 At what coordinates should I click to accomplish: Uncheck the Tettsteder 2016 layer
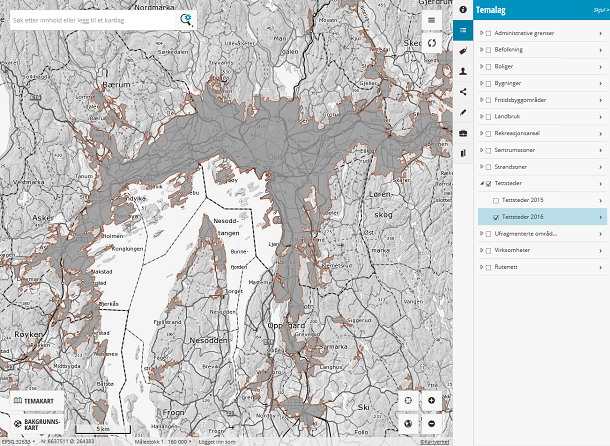click(496, 217)
